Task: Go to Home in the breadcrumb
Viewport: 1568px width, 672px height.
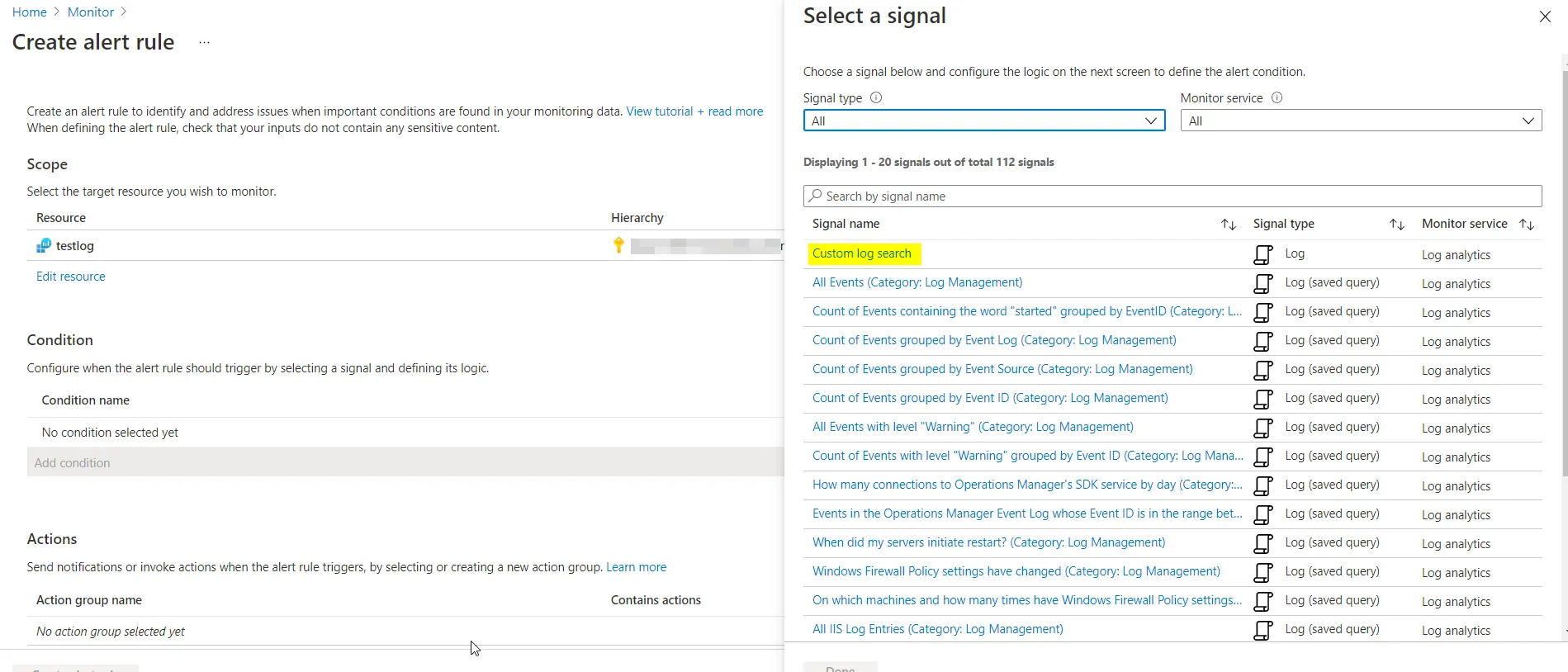Action: (29, 12)
